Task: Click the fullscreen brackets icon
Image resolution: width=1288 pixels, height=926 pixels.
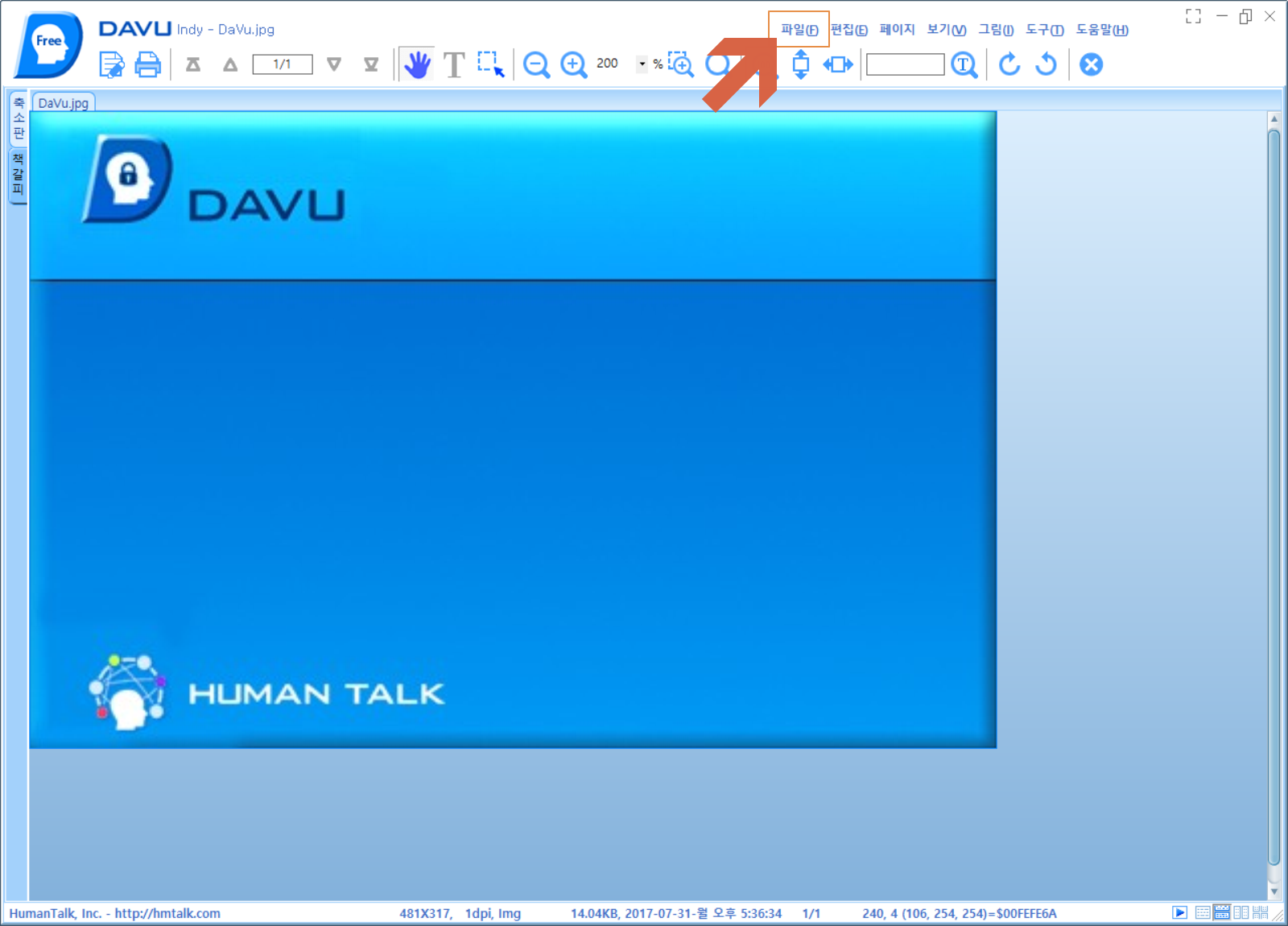Action: click(1193, 16)
